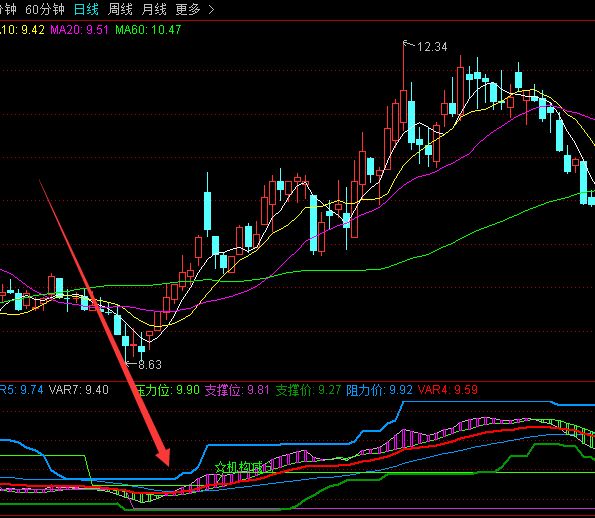Select the 日线 daily chart tab

[86, 9]
